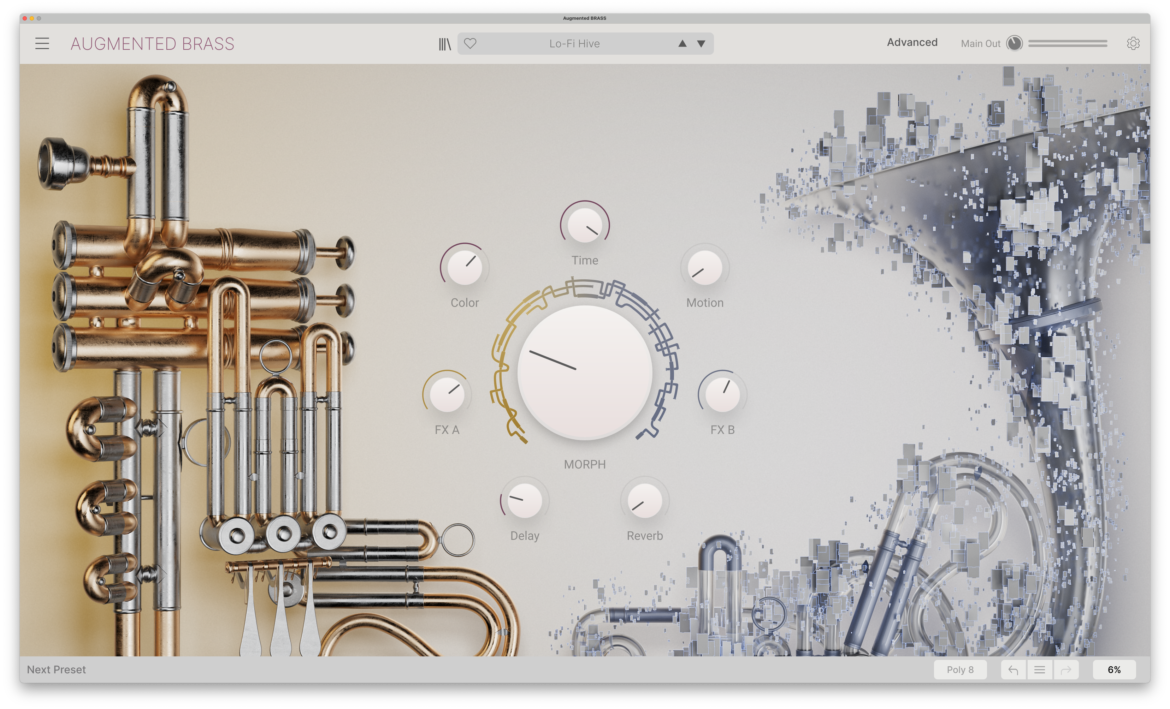
Task: Switch to the Advanced view
Action: click(912, 43)
